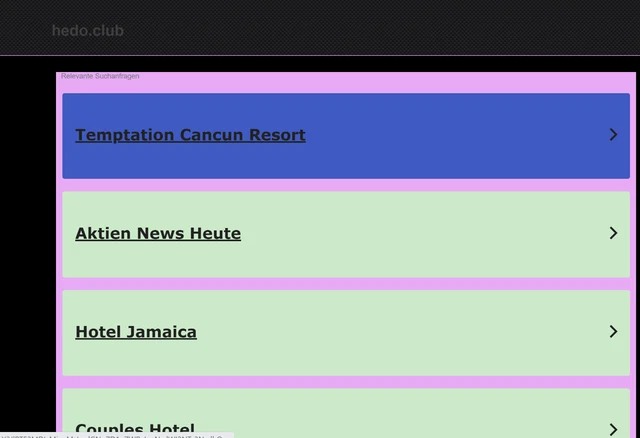This screenshot has width=640, height=438.
Task: Click chevron arrow on Hotel Jamaica row
Action: click(x=613, y=331)
